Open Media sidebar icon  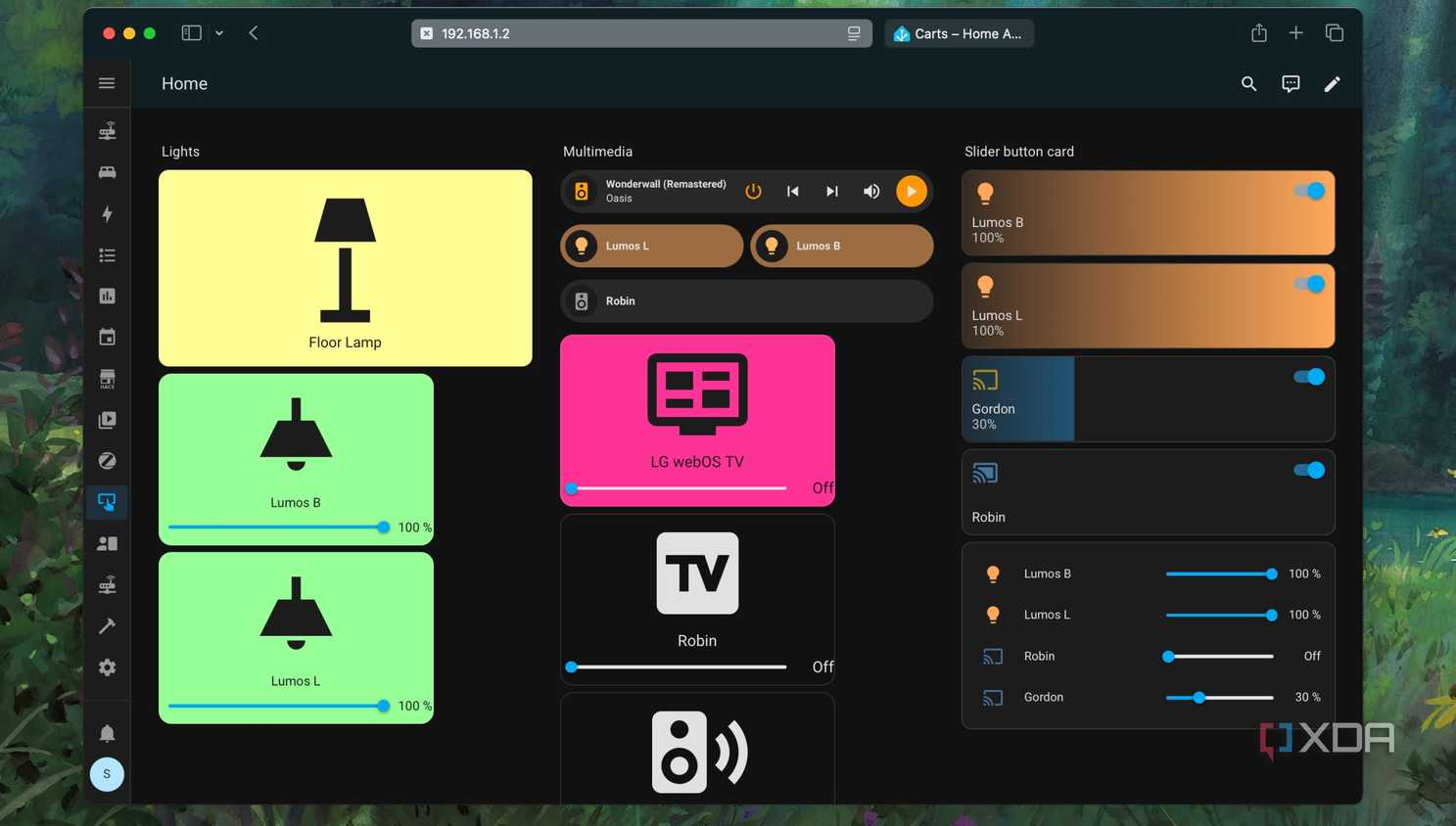(107, 420)
